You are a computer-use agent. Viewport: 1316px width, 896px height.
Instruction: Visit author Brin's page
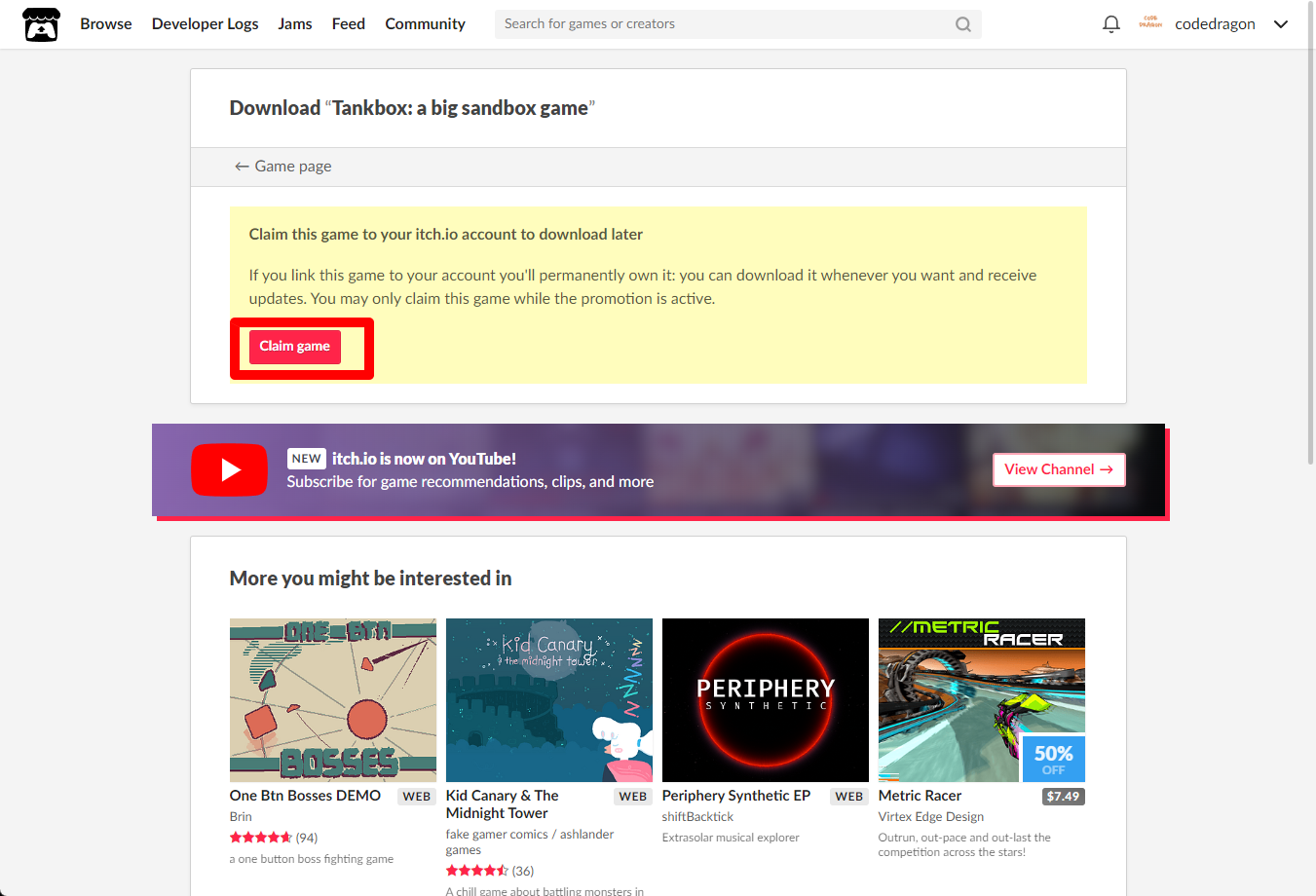click(241, 817)
